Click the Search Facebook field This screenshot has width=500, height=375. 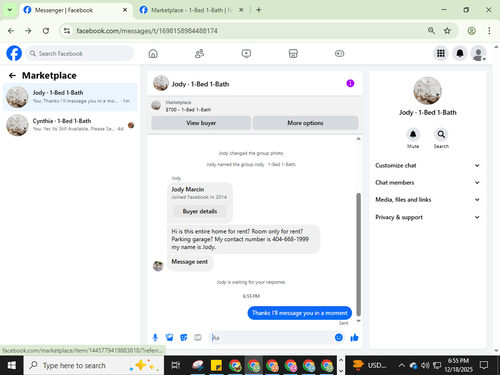coord(80,53)
